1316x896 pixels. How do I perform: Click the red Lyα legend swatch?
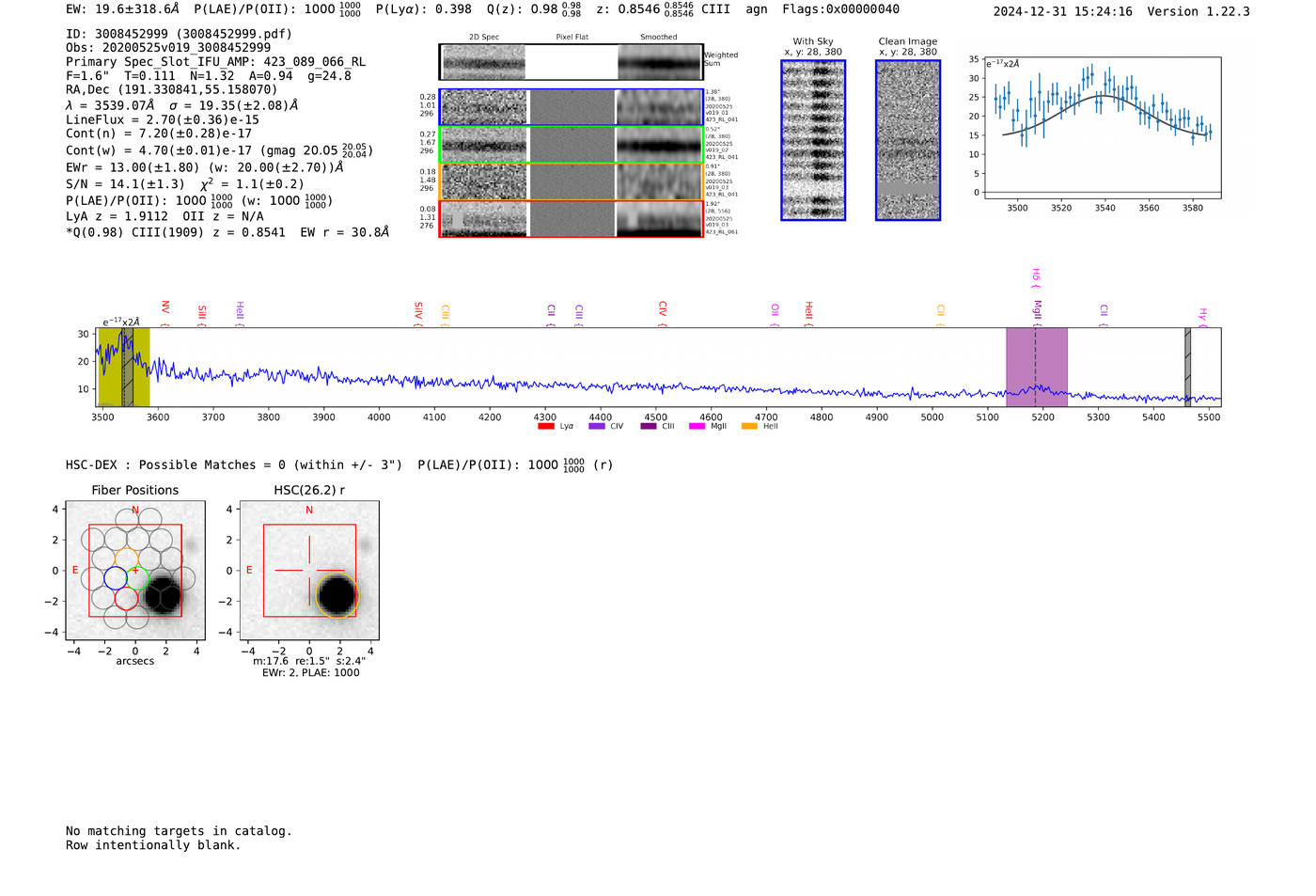pos(545,427)
